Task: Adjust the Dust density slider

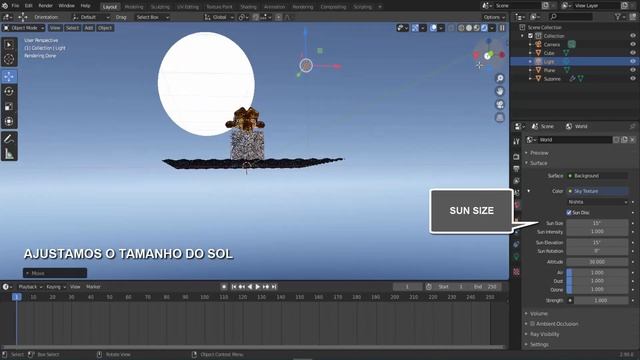Action: [597, 281]
